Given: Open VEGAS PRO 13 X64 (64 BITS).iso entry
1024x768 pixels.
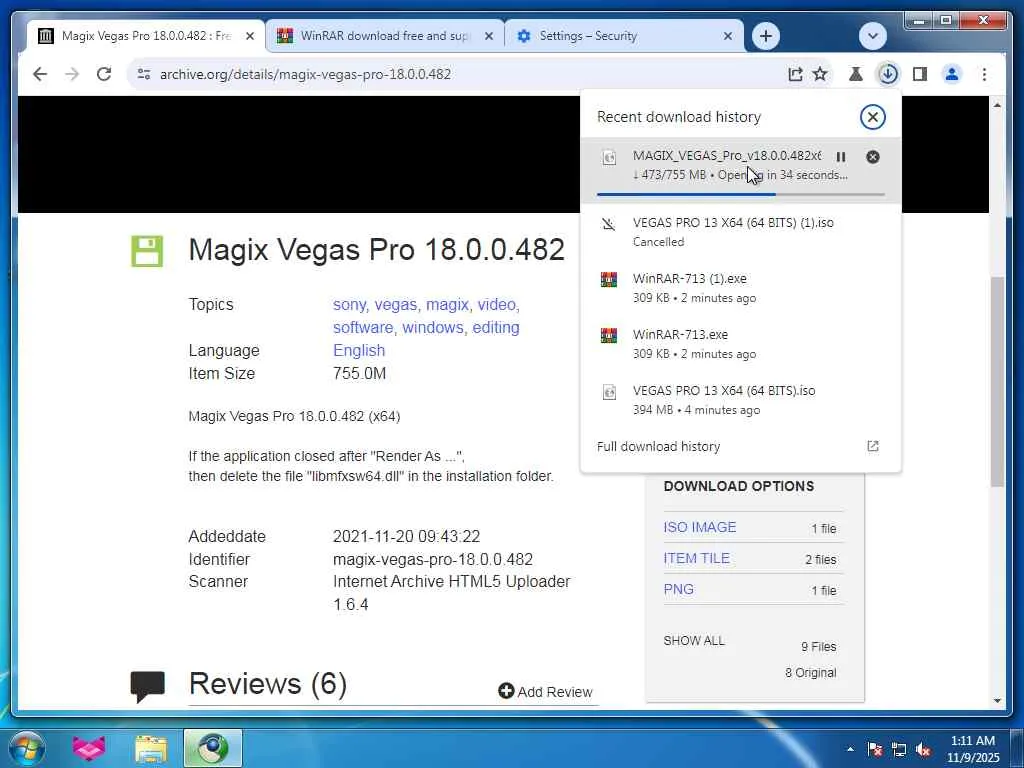Looking at the screenshot, I should (x=741, y=400).
